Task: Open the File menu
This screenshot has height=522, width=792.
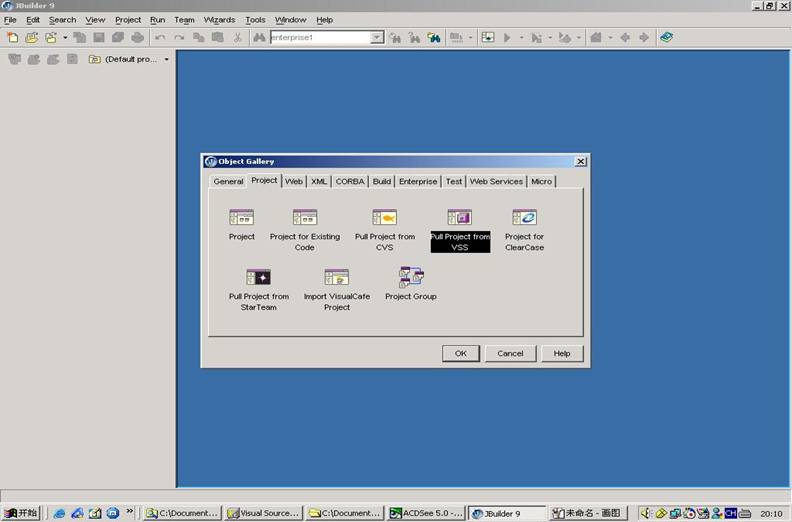Action: pos(10,20)
